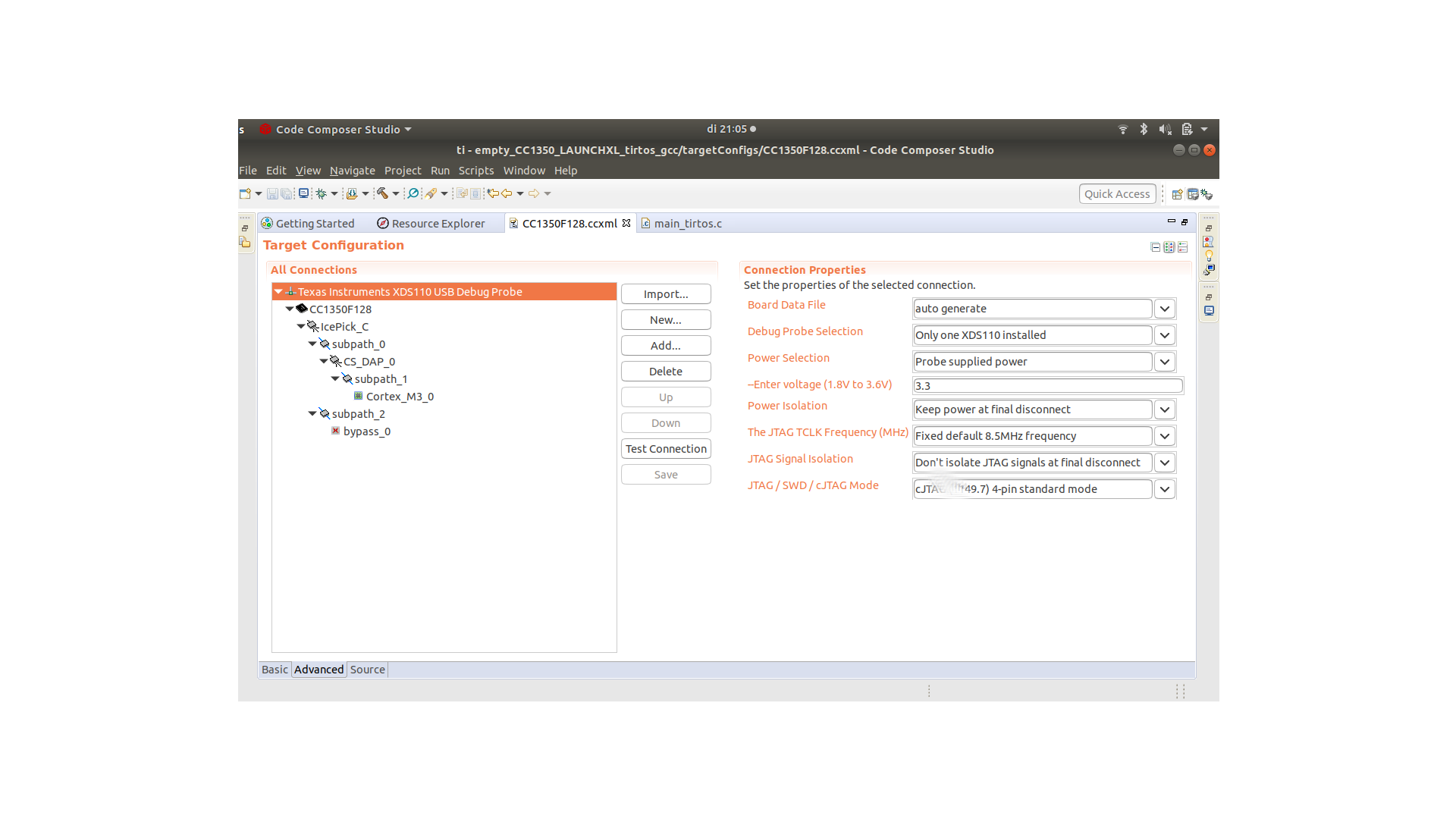1456x819 pixels.
Task: Click the Debug bug icon in toolbar
Action: coord(322,193)
